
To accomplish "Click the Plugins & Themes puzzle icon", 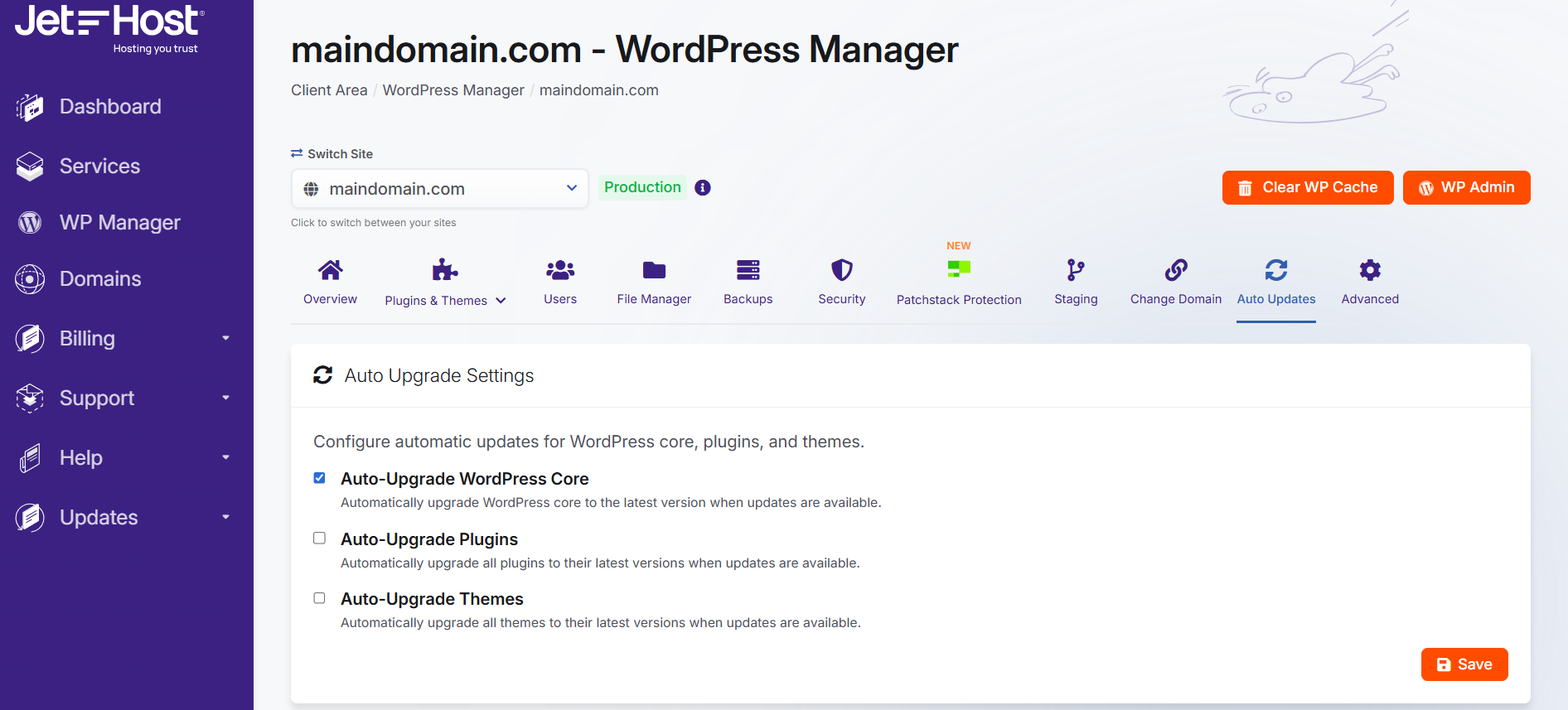I will tap(445, 270).
